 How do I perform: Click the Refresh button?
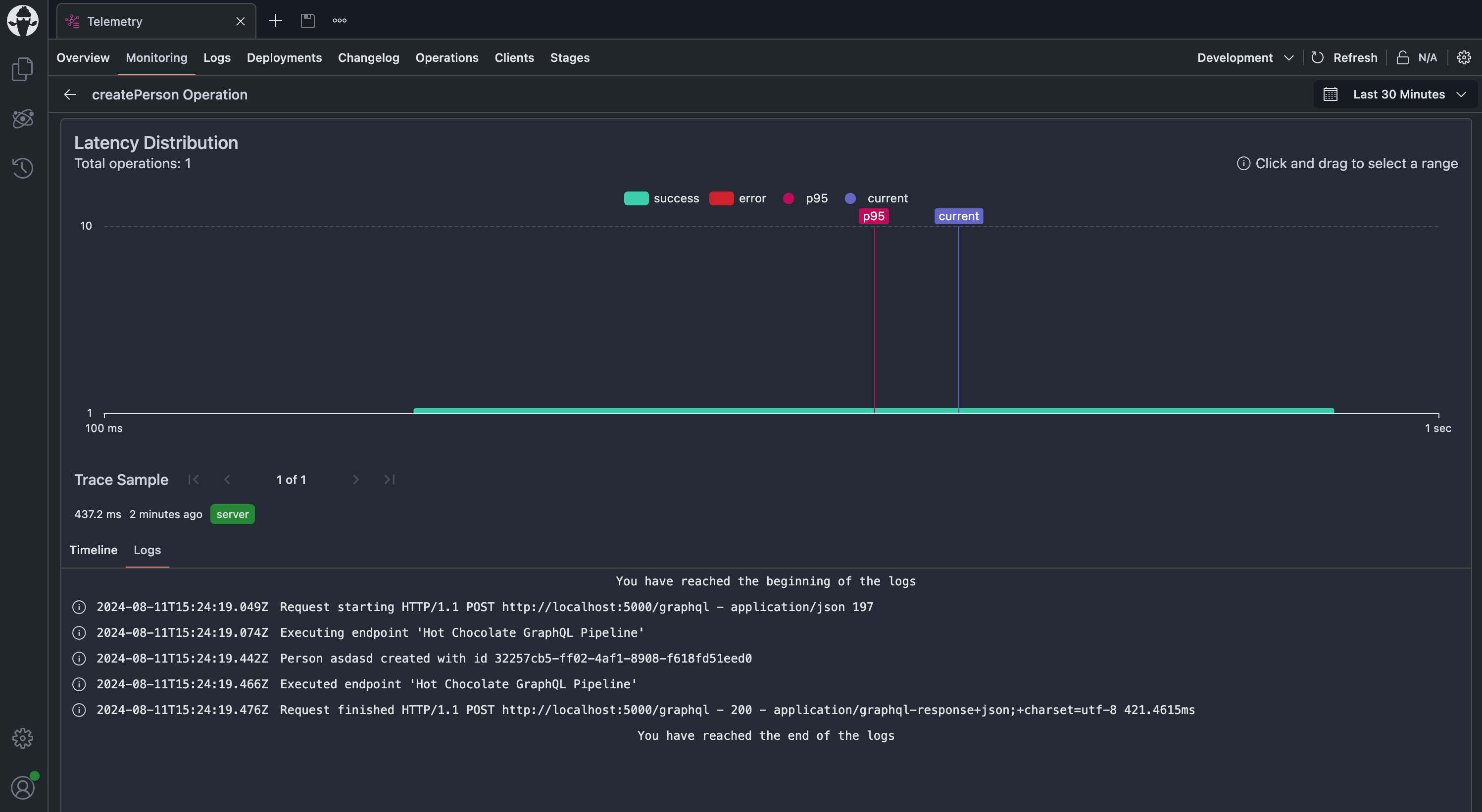coord(1344,57)
